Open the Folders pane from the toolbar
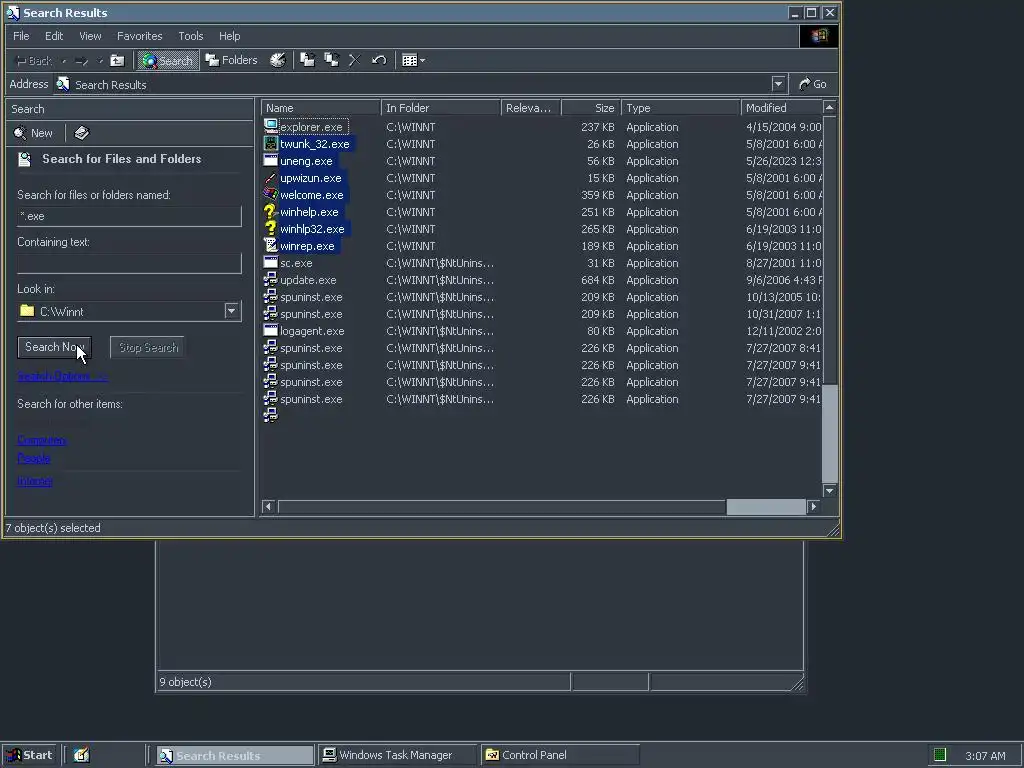The height and width of the screenshot is (768, 1024). [x=231, y=60]
